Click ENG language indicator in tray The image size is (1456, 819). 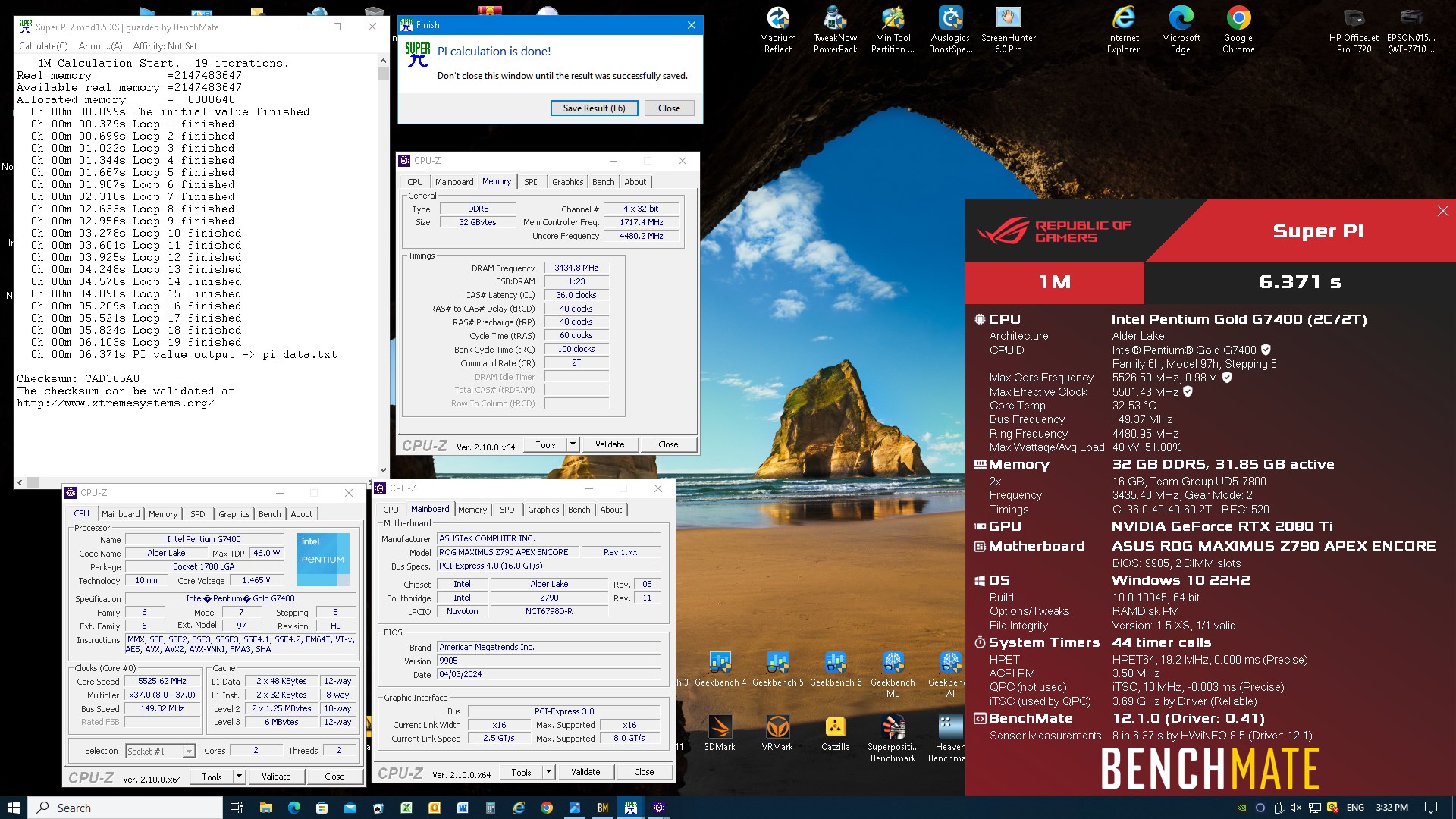point(1355,808)
